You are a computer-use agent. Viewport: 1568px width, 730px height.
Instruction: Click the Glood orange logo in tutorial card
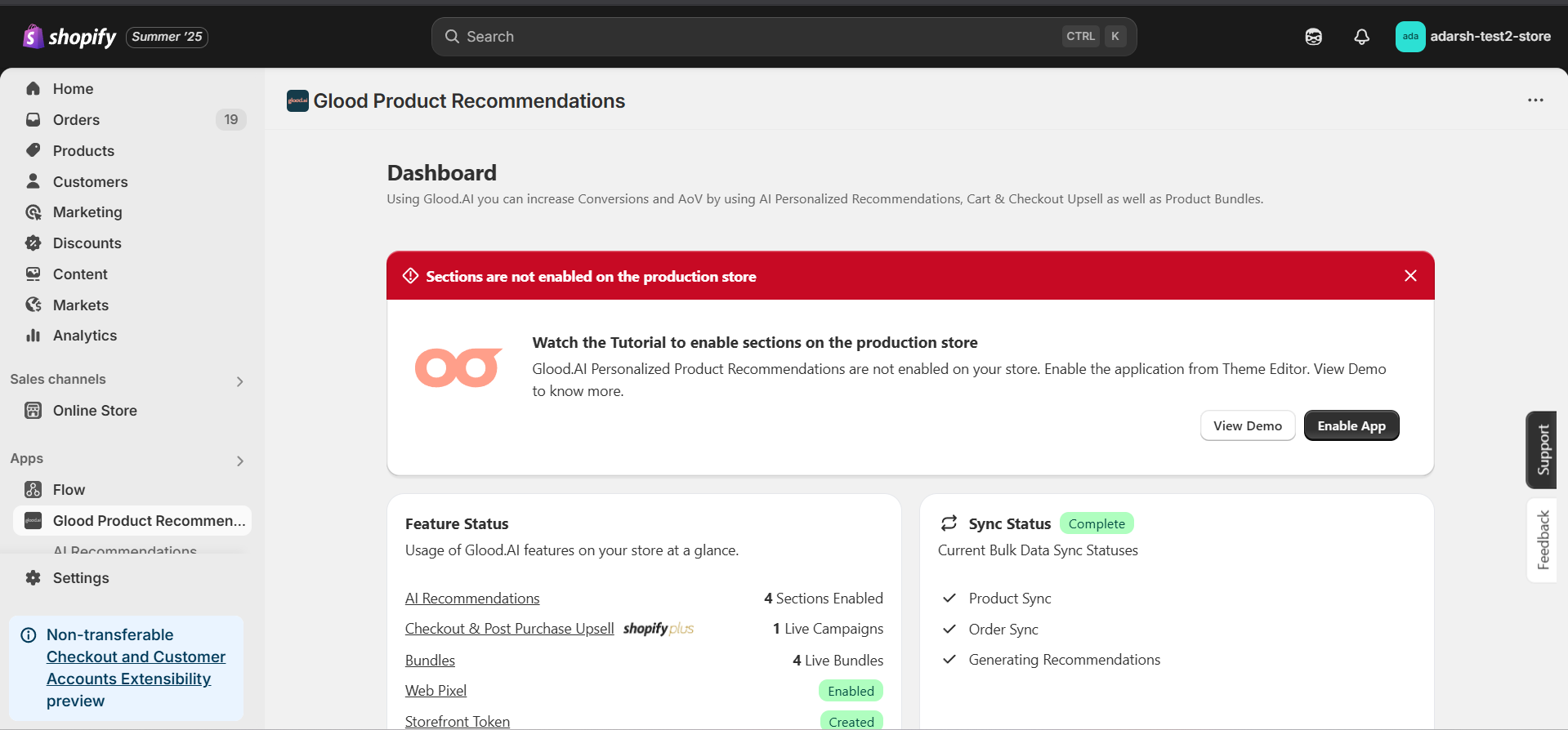point(458,367)
